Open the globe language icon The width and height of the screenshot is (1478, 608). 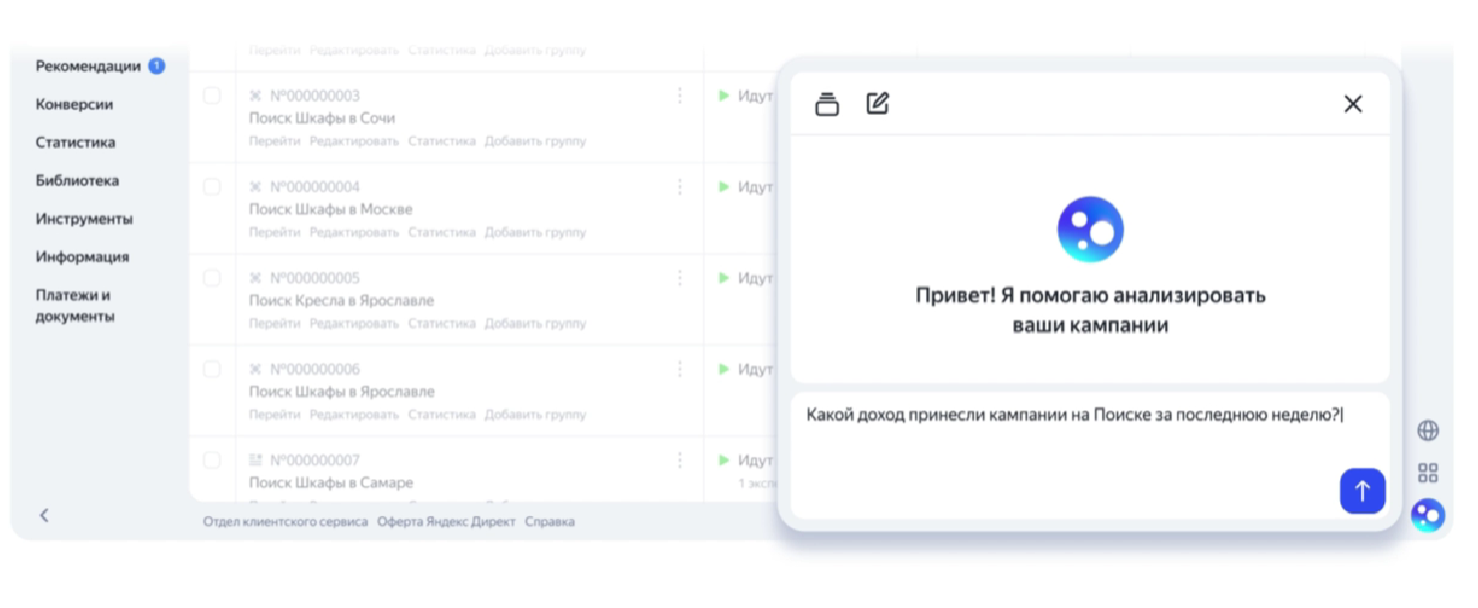[x=1428, y=431]
